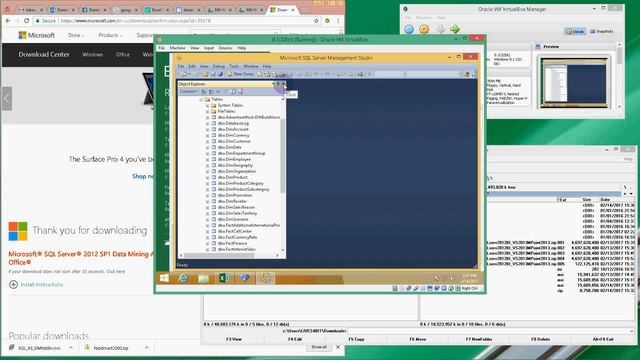Click the Open File folder icon in SSMS toolbar
This screenshot has height=360, width=640.
205,74
